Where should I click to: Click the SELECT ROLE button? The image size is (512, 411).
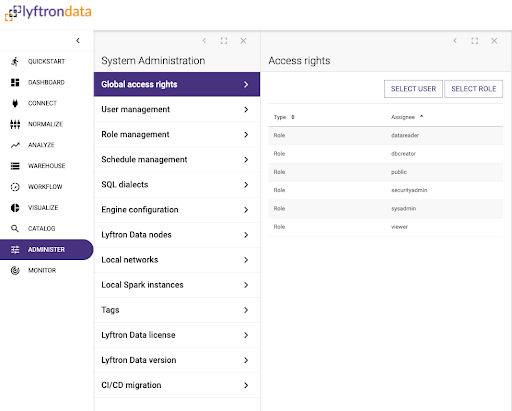[474, 89]
